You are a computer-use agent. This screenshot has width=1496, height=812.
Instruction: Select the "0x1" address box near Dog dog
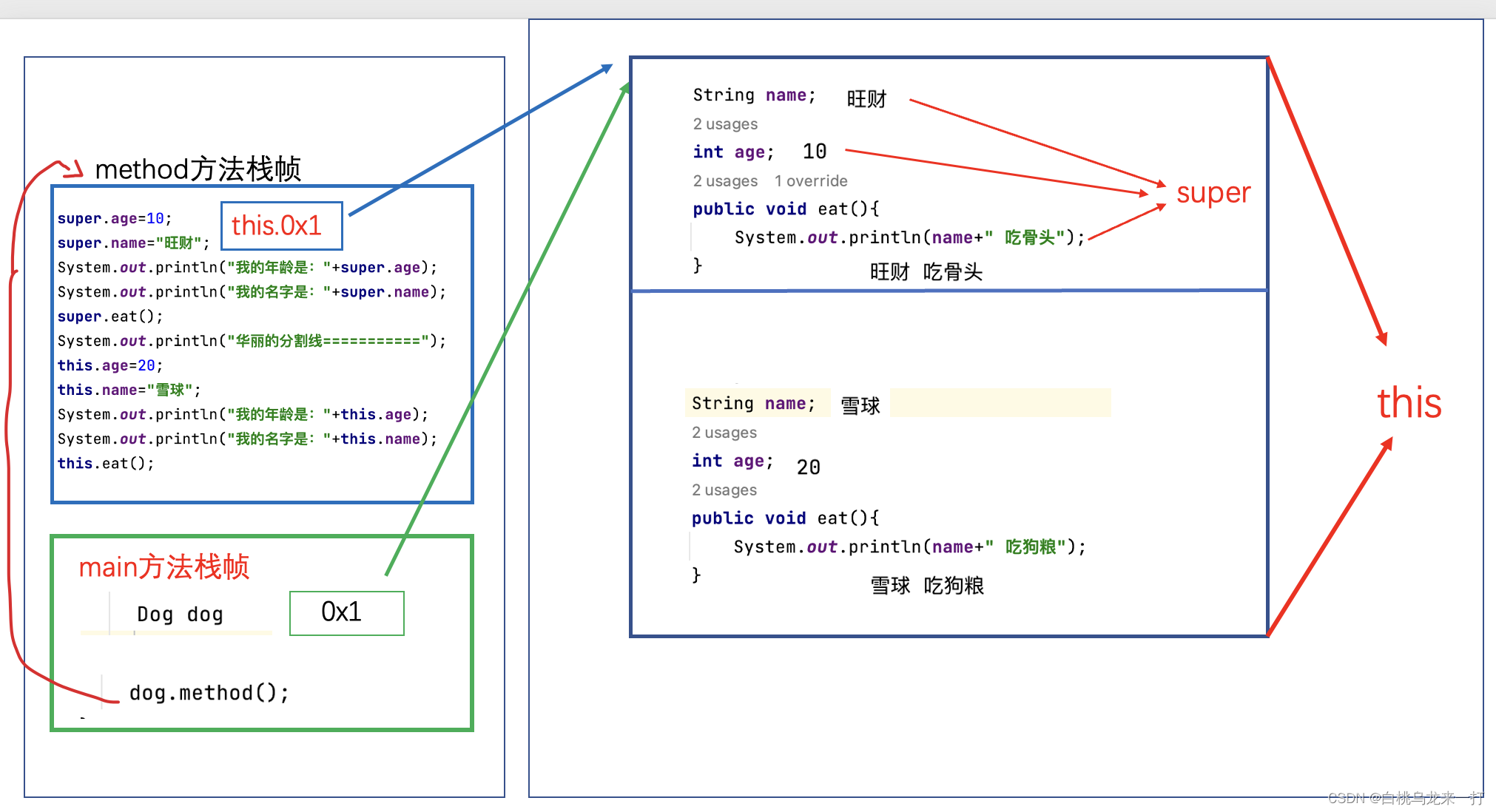tap(346, 612)
